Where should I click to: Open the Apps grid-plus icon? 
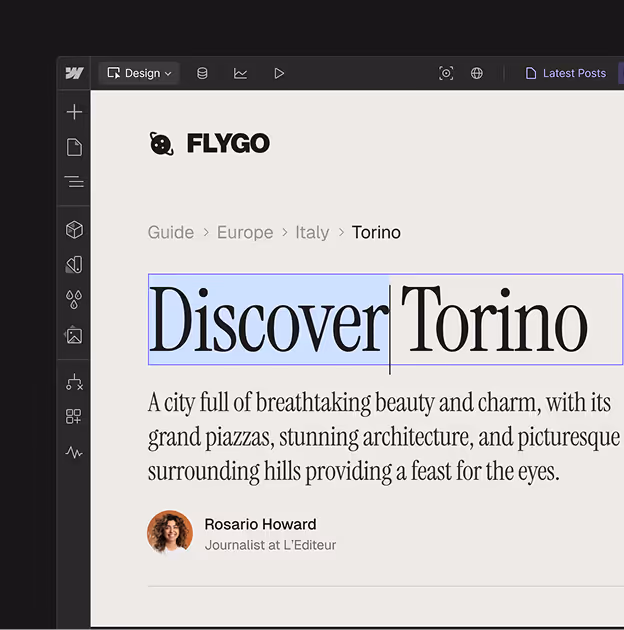click(x=74, y=417)
